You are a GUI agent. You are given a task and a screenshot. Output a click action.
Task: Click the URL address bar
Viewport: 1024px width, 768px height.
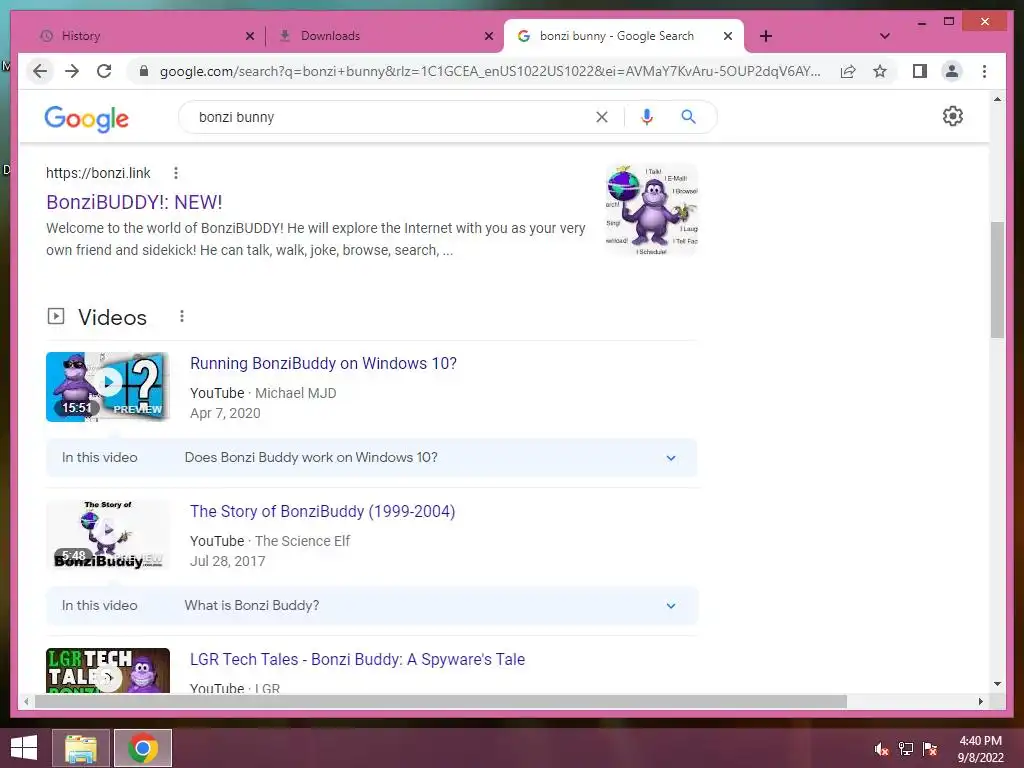(490, 71)
